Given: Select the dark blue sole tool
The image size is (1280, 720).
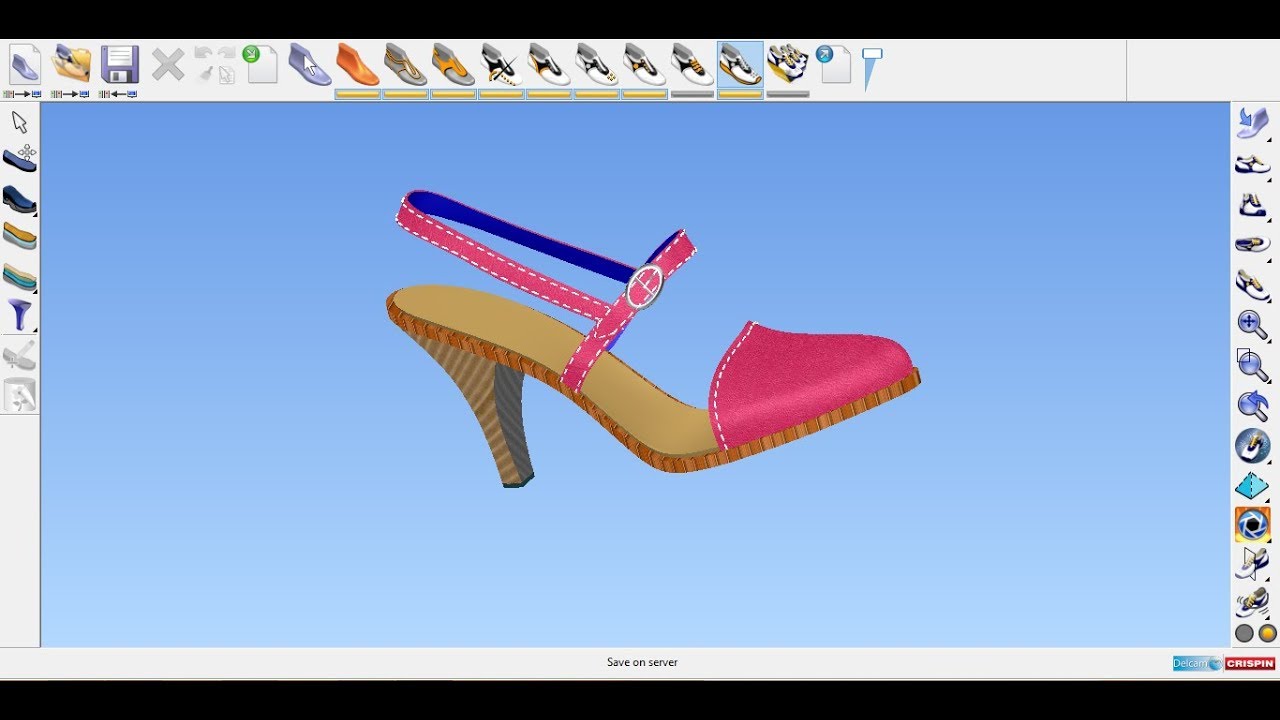Looking at the screenshot, I should coord(20,199).
